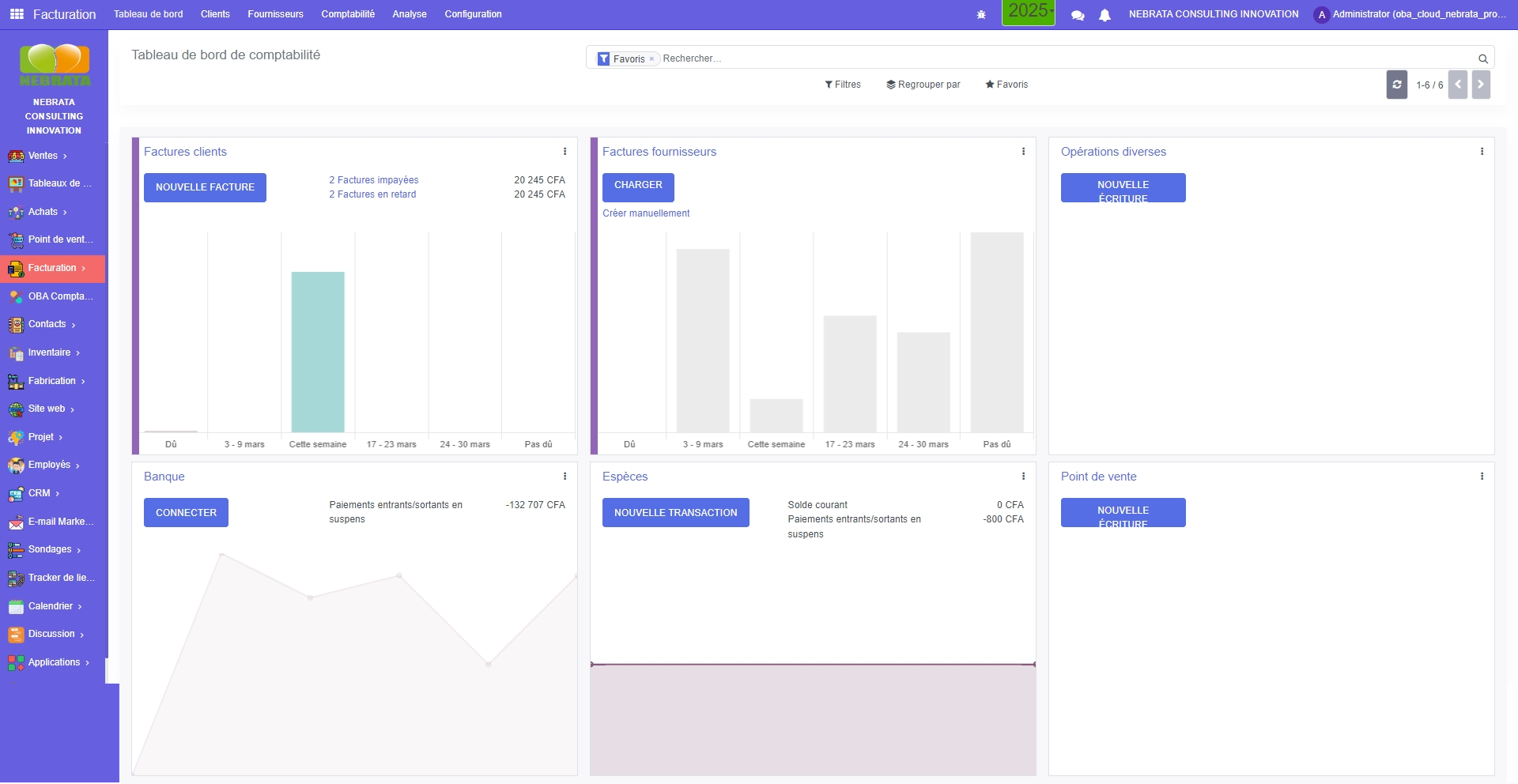Go to next page arrow

[x=1481, y=85]
